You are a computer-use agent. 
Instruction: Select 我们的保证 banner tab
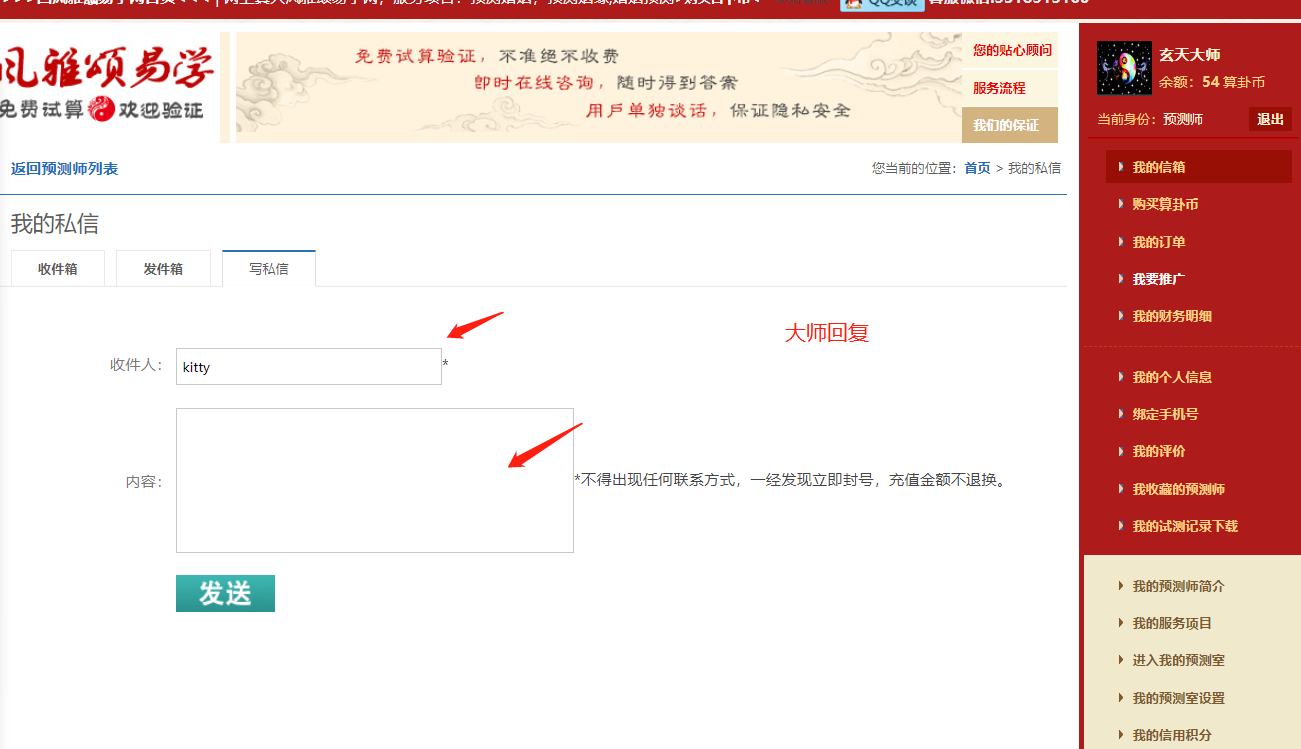click(x=1006, y=125)
